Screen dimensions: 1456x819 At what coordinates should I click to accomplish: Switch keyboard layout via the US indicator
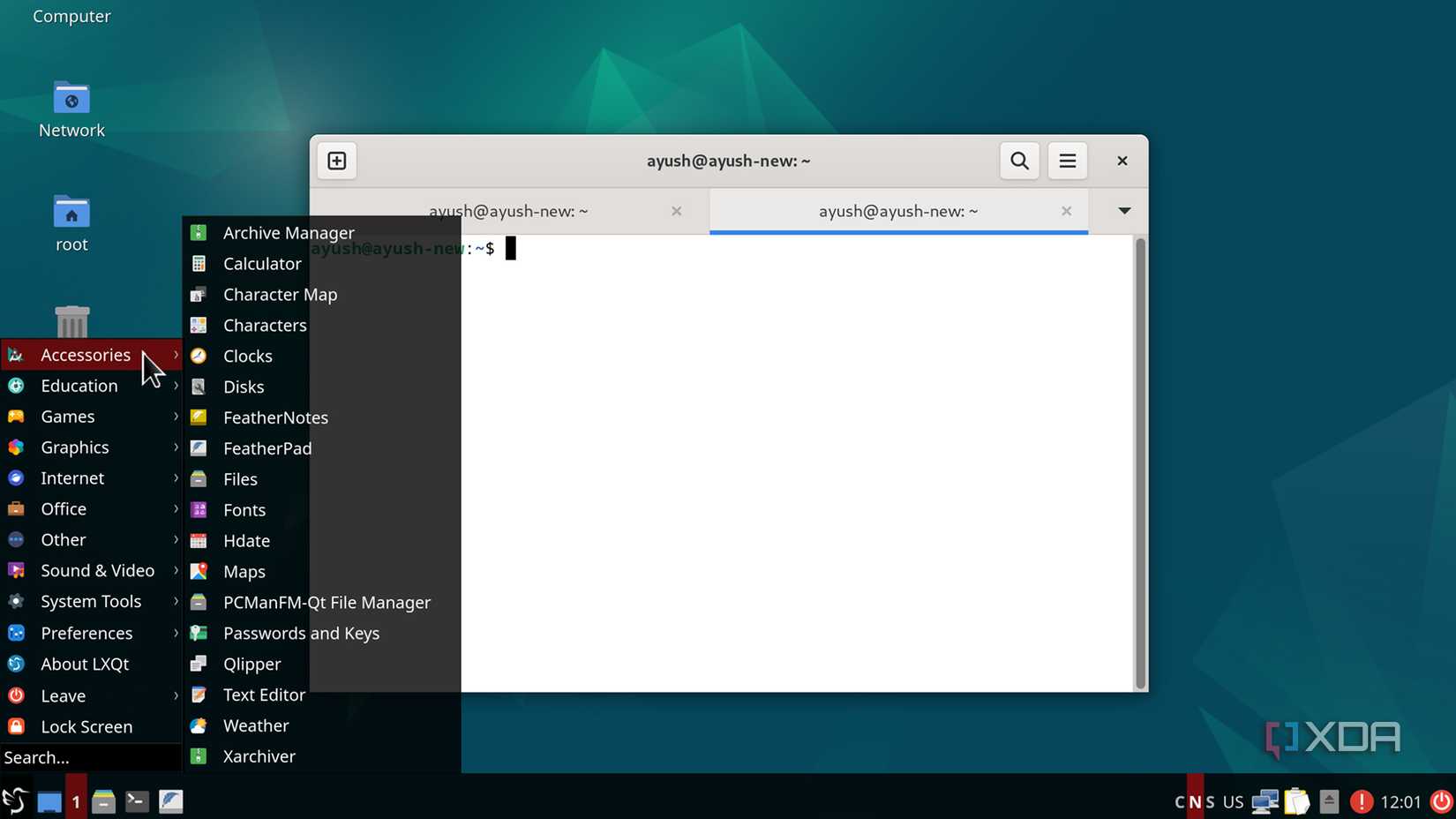[x=1233, y=801]
